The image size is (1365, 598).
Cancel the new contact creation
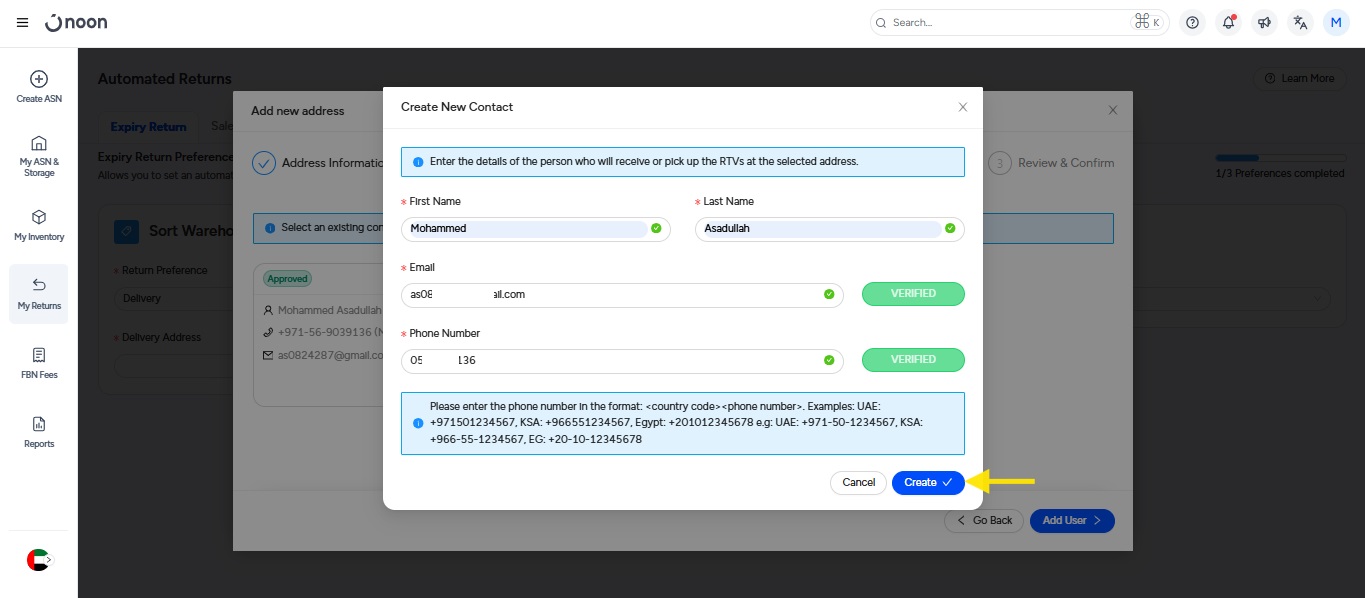(x=858, y=483)
